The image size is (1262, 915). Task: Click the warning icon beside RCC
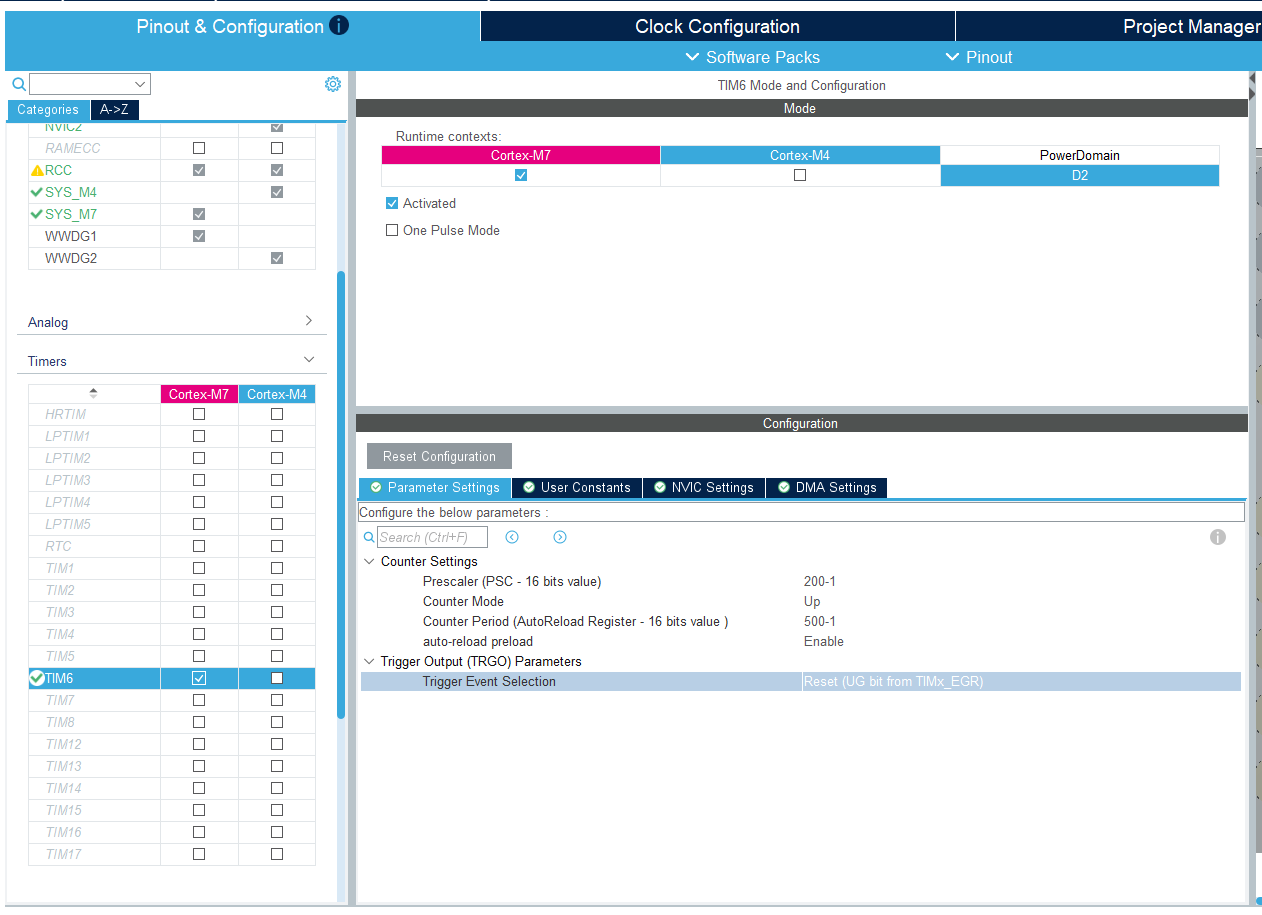tap(37, 170)
